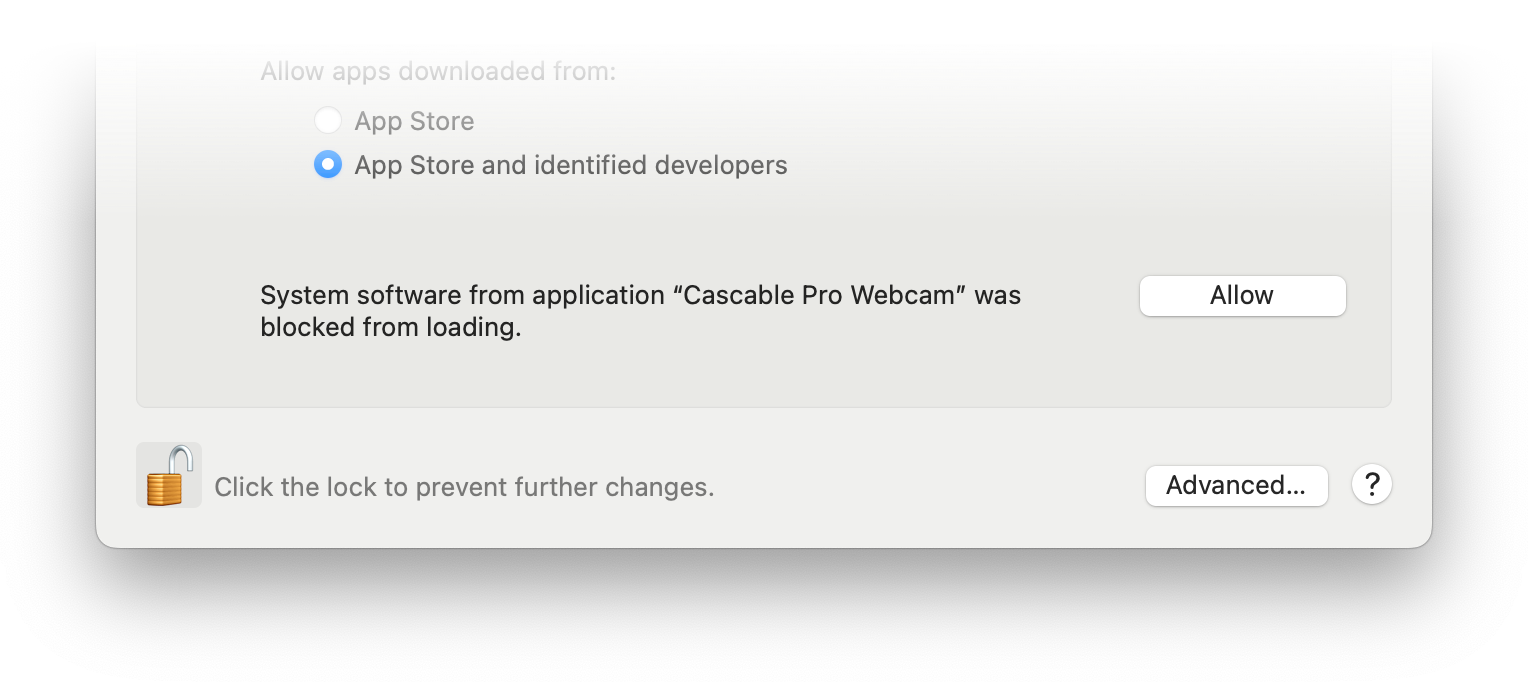Click the open padlock icon
This screenshot has width=1528, height=682.
click(x=169, y=475)
